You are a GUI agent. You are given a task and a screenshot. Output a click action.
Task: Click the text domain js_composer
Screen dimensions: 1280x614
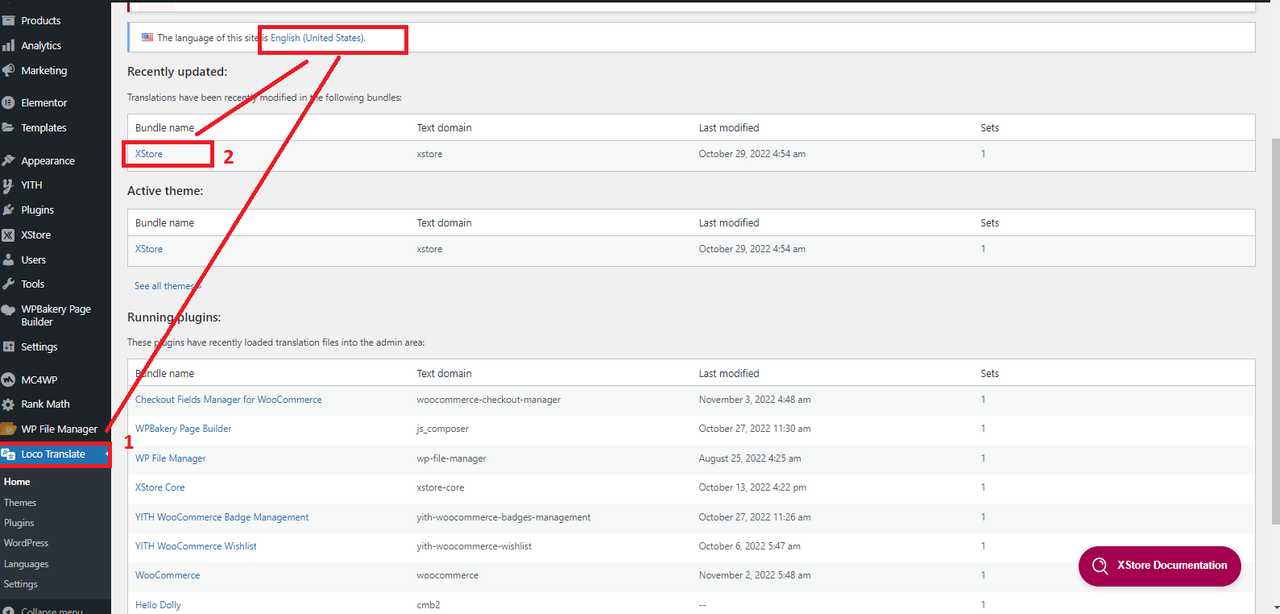tap(443, 428)
